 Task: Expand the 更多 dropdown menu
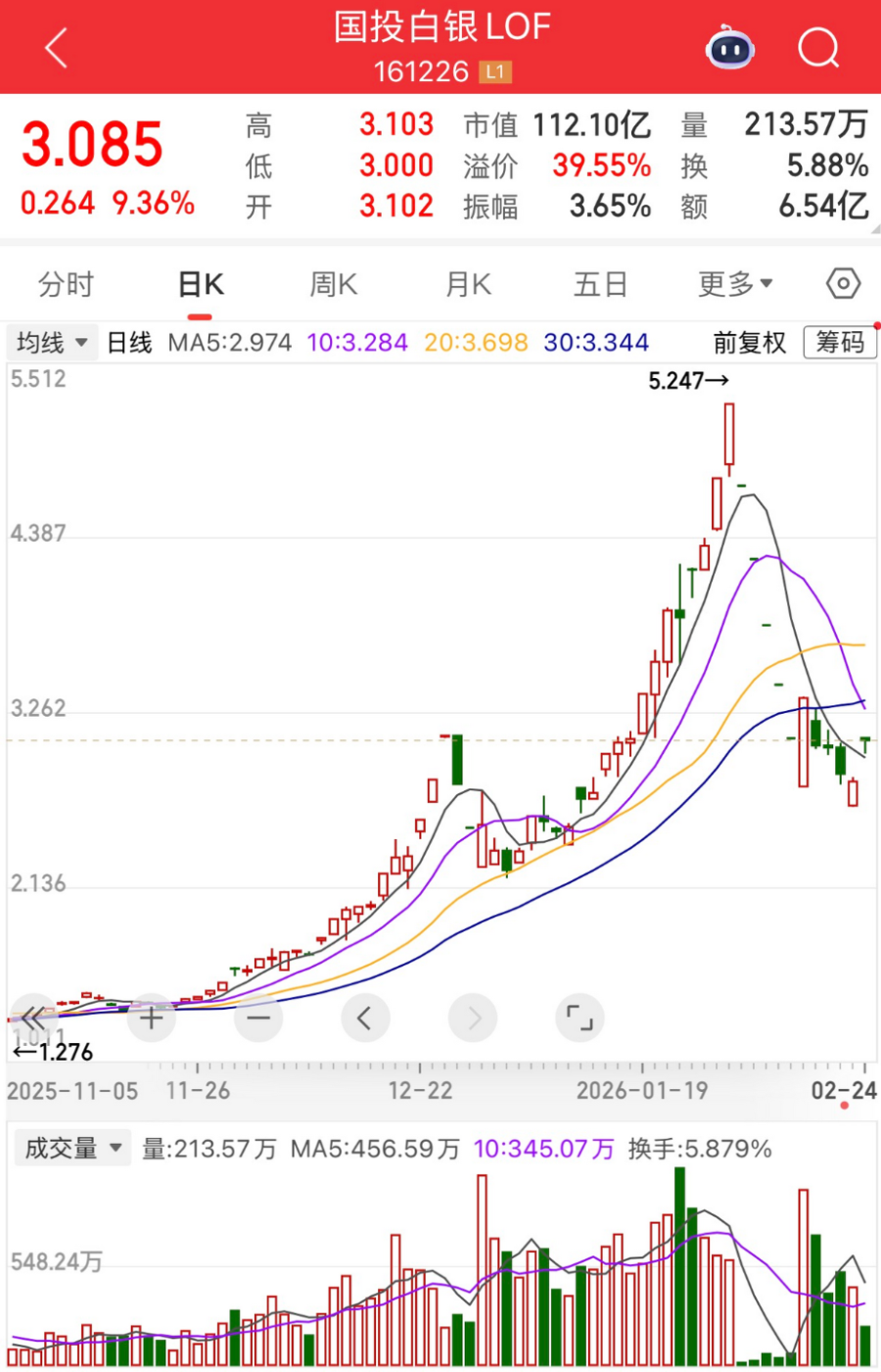coord(734,284)
